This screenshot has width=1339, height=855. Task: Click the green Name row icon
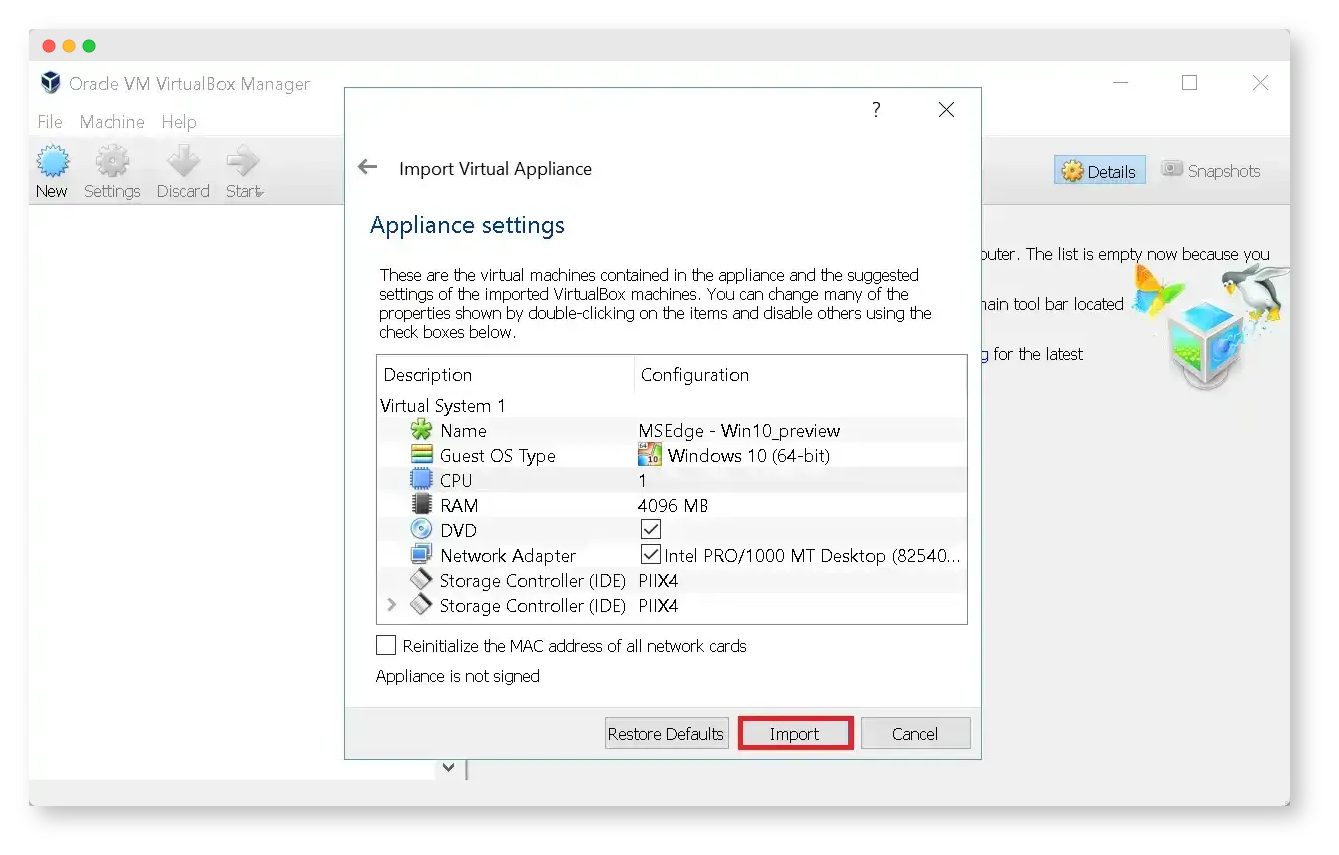[x=421, y=431]
